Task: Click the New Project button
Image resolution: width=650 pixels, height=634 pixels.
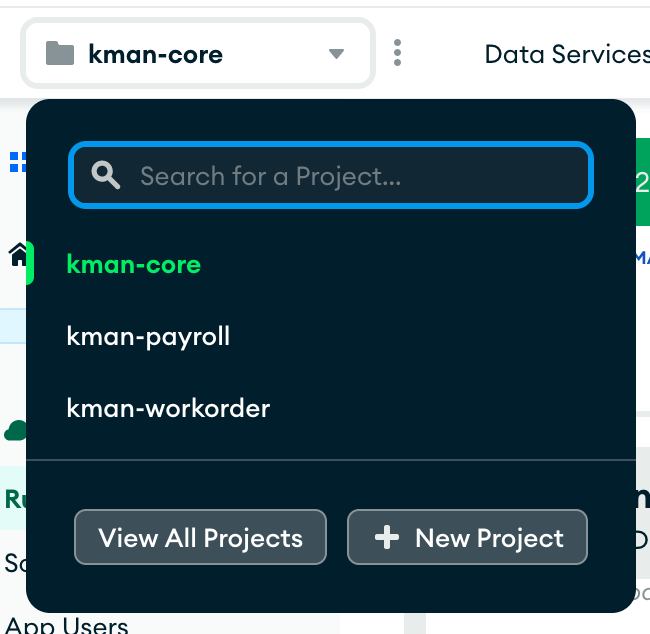Action: (467, 538)
